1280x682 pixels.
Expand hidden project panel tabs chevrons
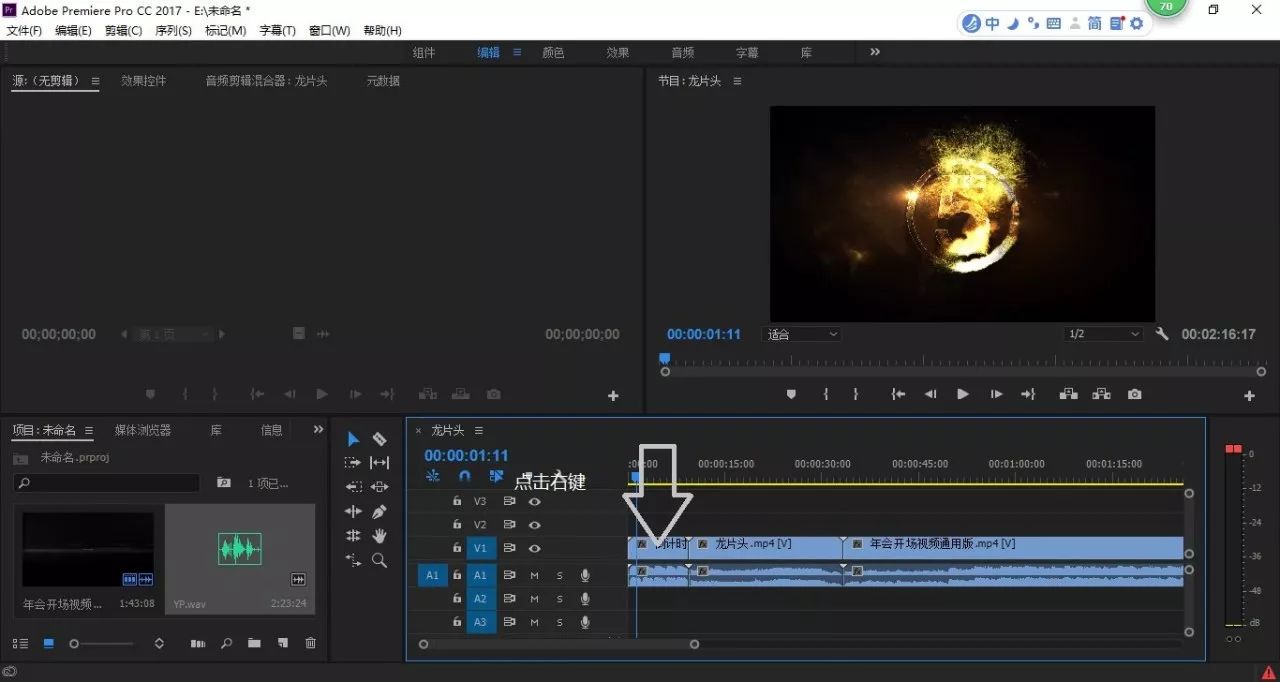[319, 429]
